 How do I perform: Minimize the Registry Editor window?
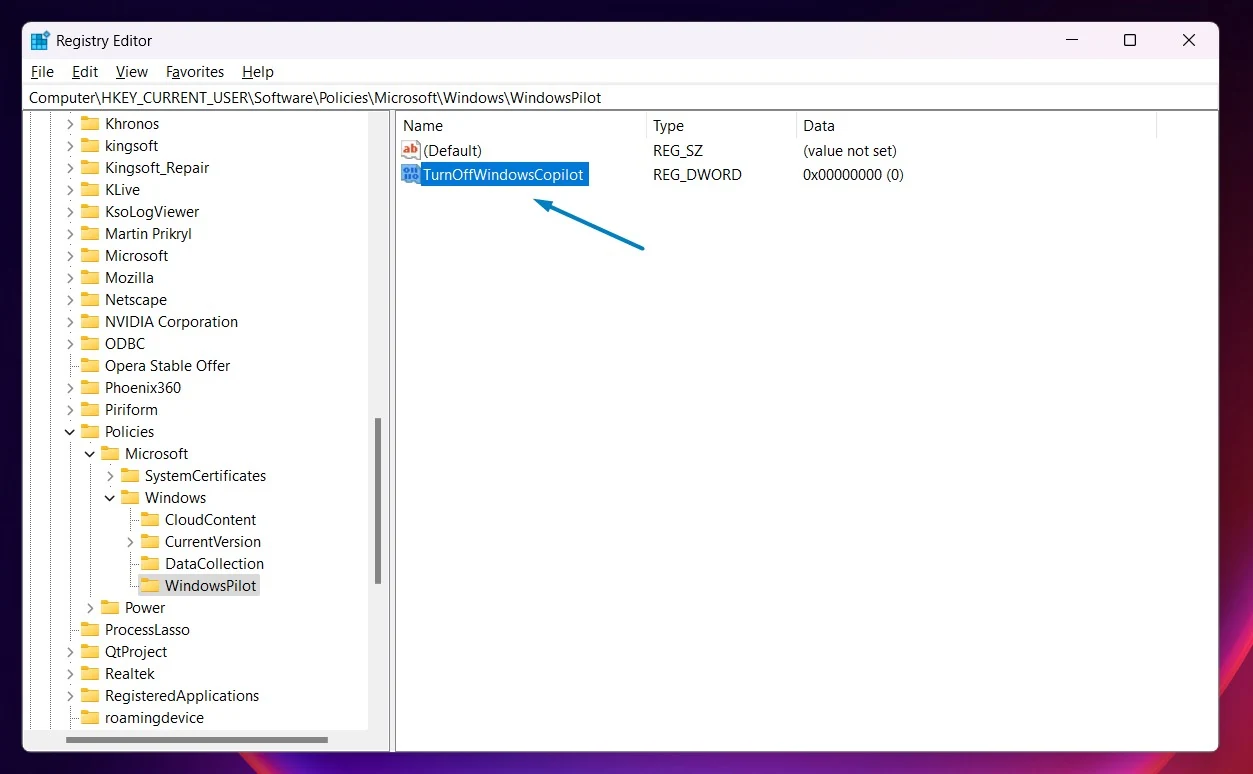[x=1070, y=40]
